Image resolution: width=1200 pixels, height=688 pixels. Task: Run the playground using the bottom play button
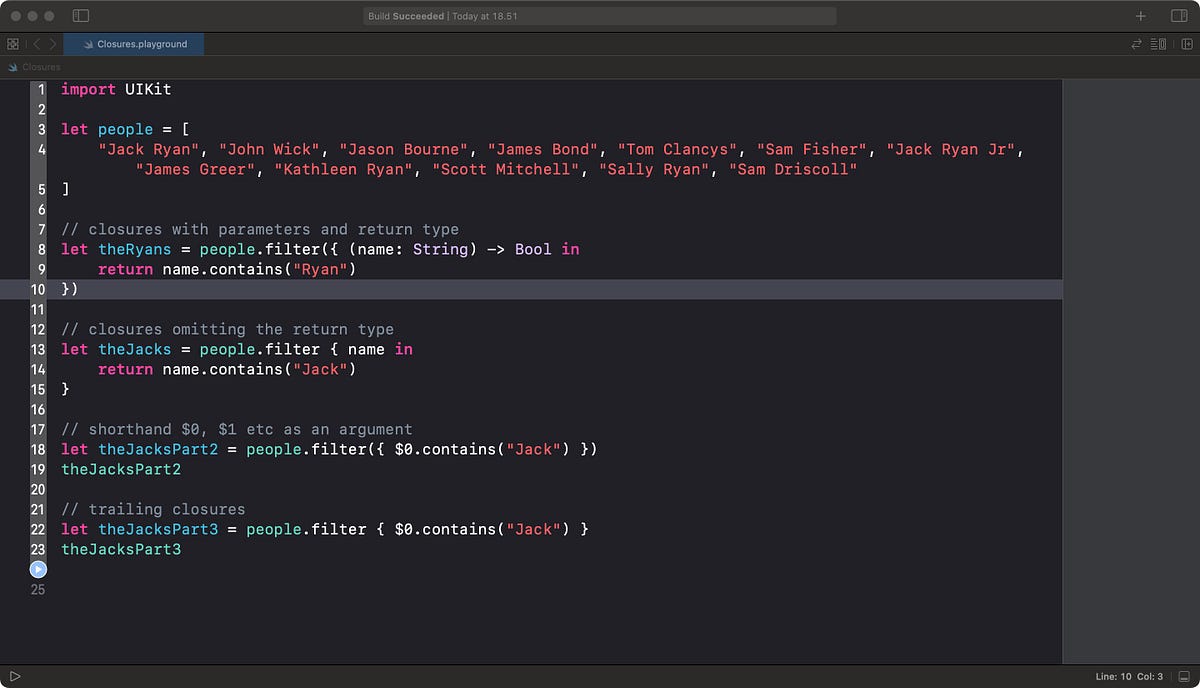pyautogui.click(x=14, y=676)
